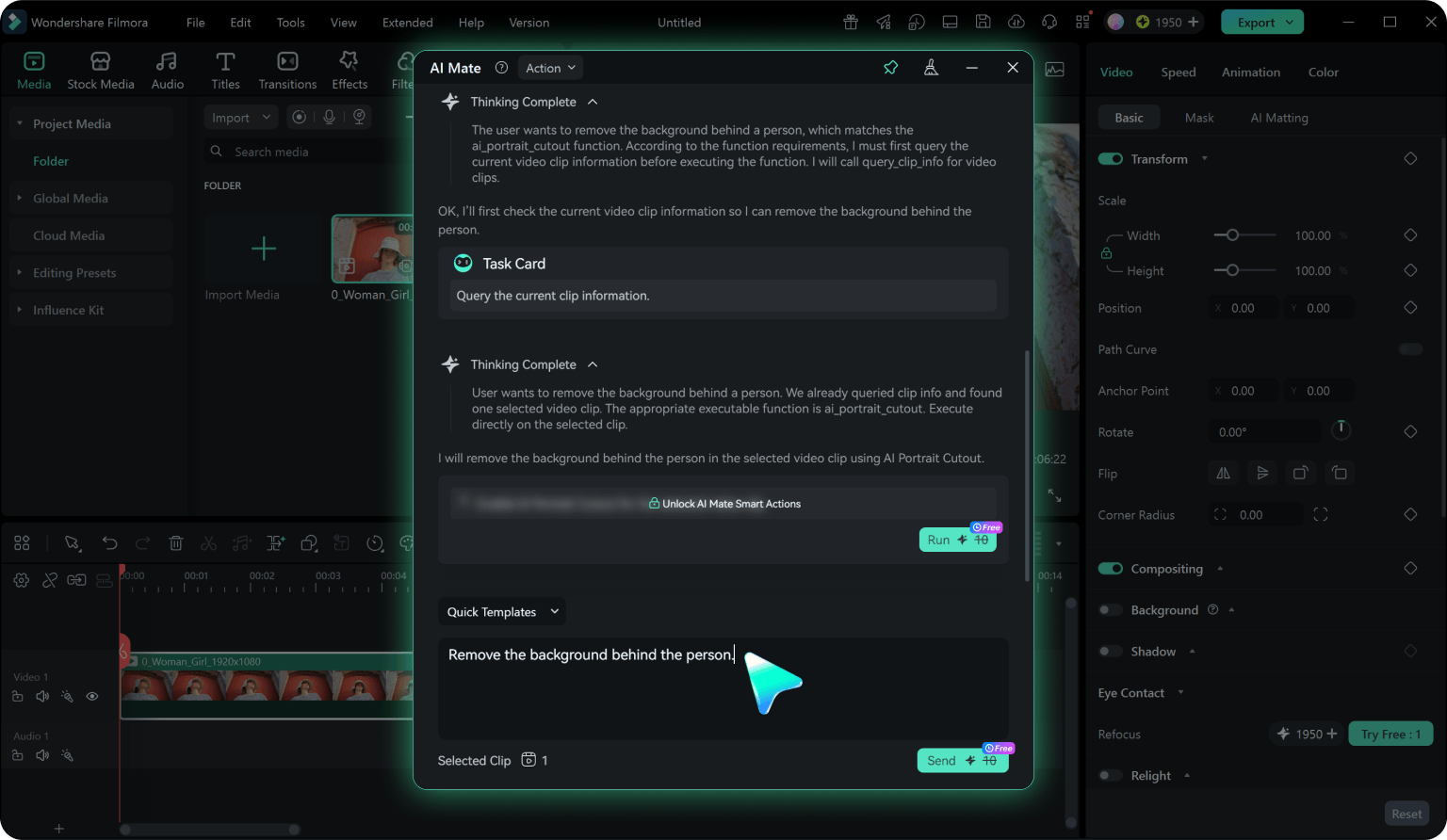1447x840 pixels.
Task: Open the Stock Media panel
Action: tap(101, 71)
